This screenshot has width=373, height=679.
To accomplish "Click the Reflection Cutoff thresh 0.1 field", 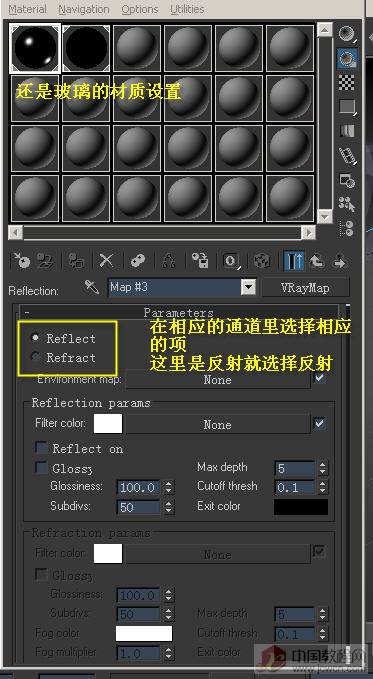I will pos(295,488).
